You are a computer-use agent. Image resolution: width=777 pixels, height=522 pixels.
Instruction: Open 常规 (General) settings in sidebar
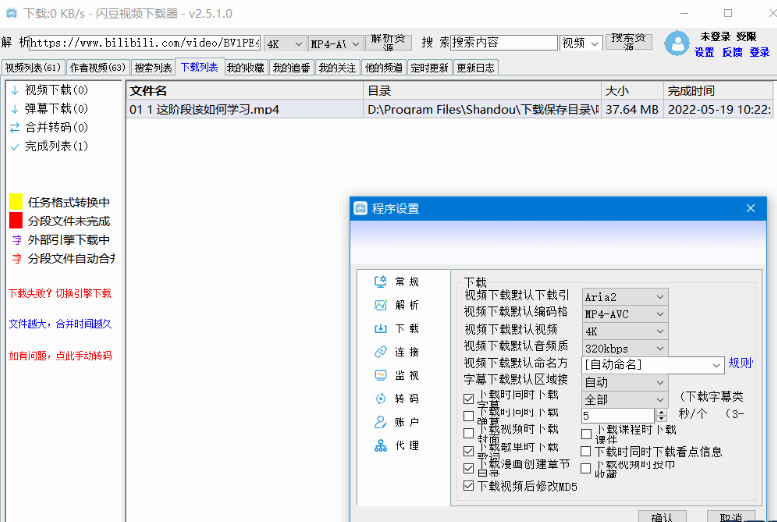(396, 282)
